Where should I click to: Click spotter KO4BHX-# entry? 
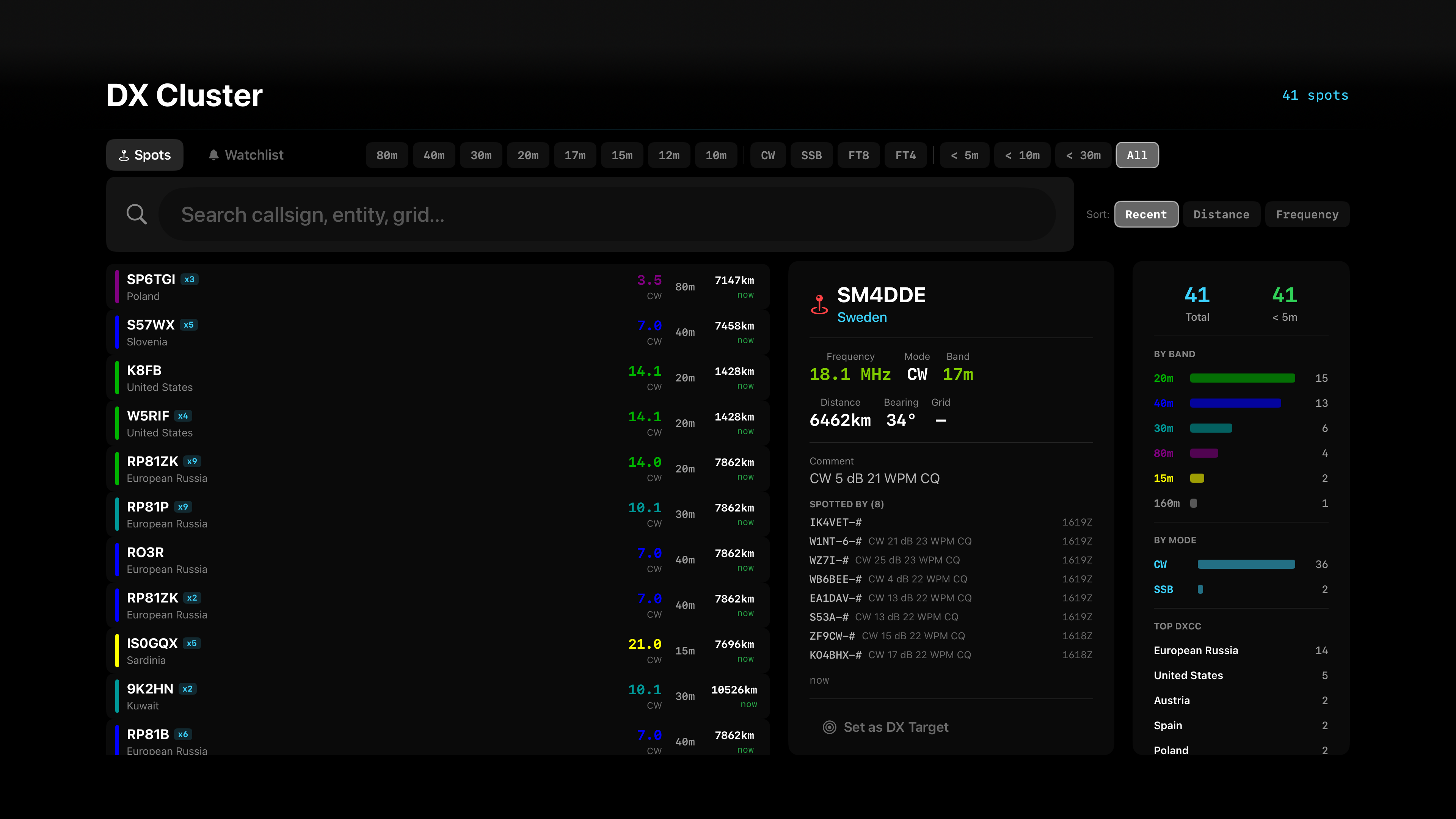point(951,655)
